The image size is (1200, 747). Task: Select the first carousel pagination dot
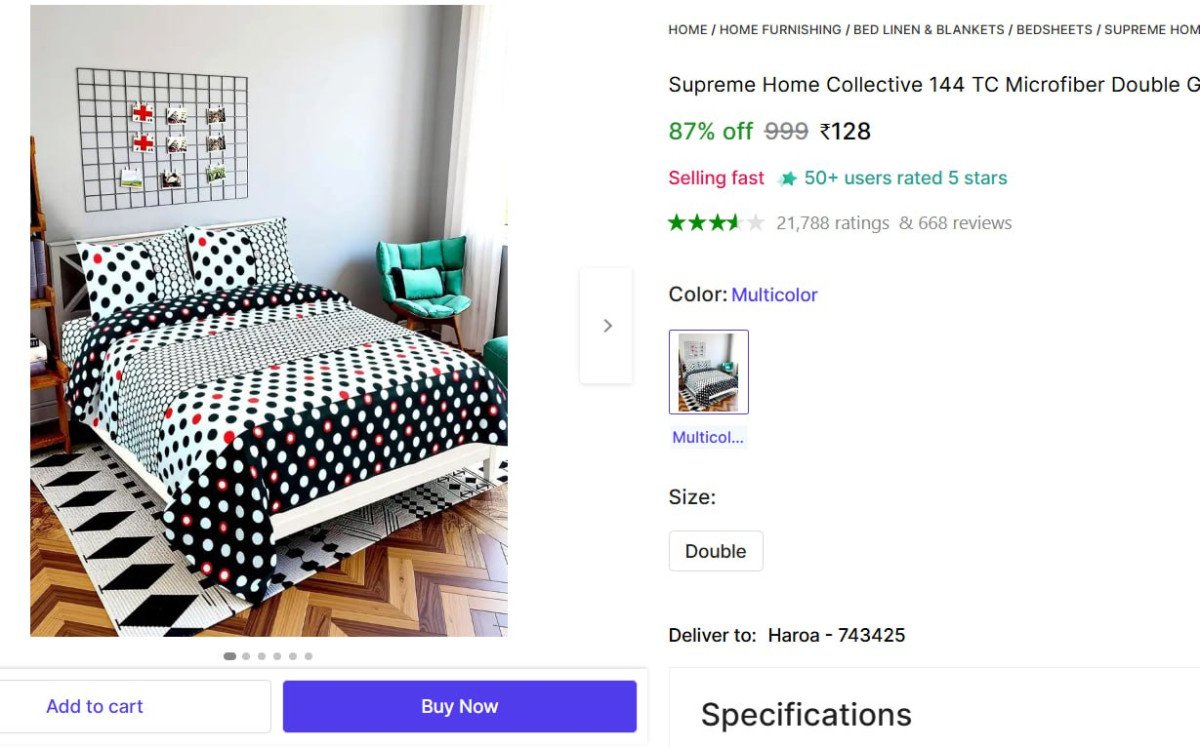(x=230, y=656)
